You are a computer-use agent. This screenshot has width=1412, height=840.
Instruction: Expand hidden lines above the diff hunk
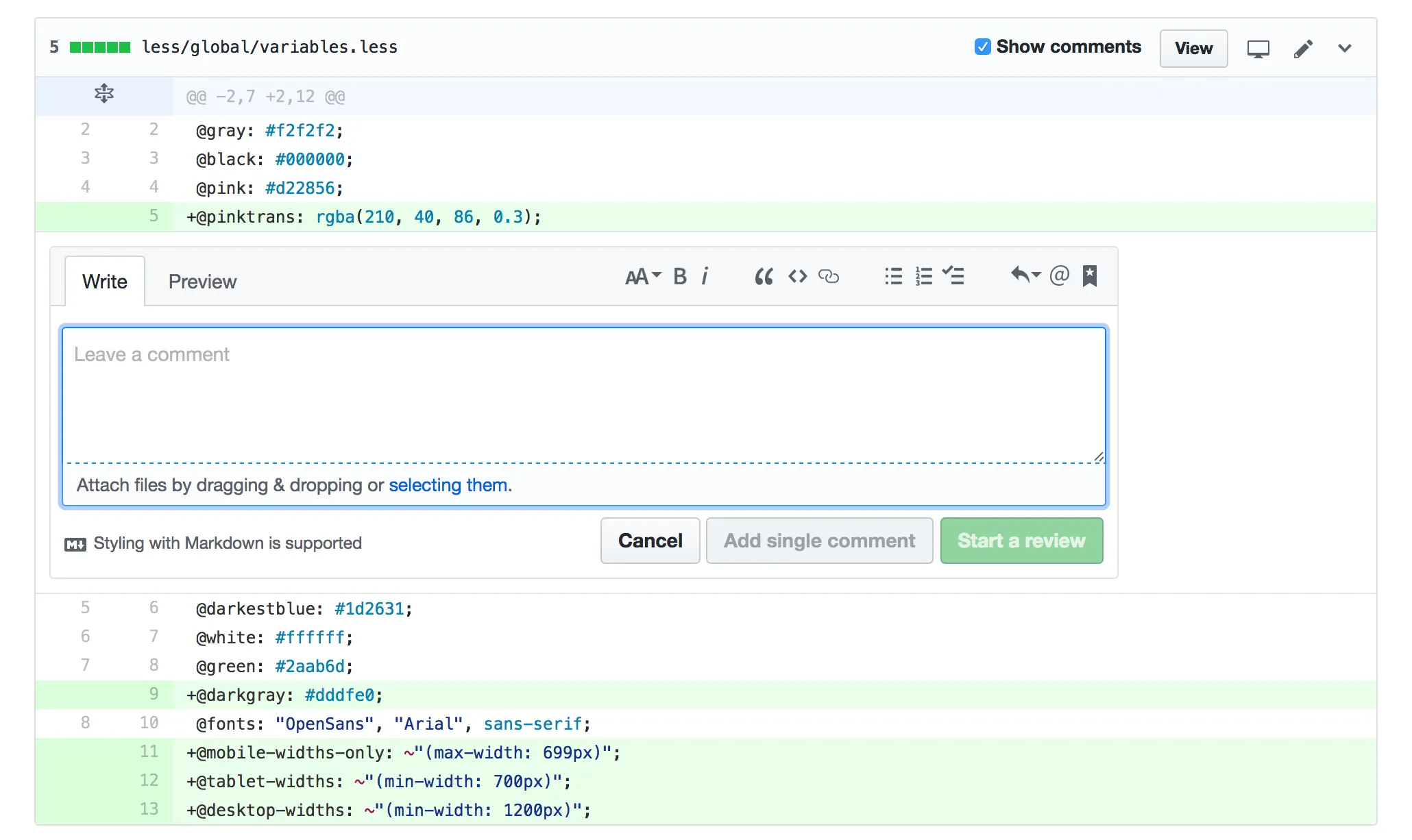pos(104,94)
